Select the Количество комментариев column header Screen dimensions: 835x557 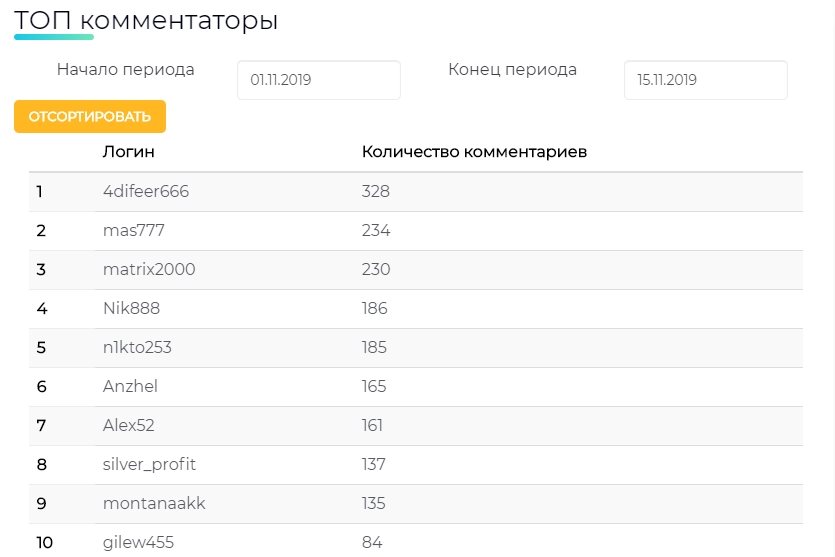click(474, 152)
